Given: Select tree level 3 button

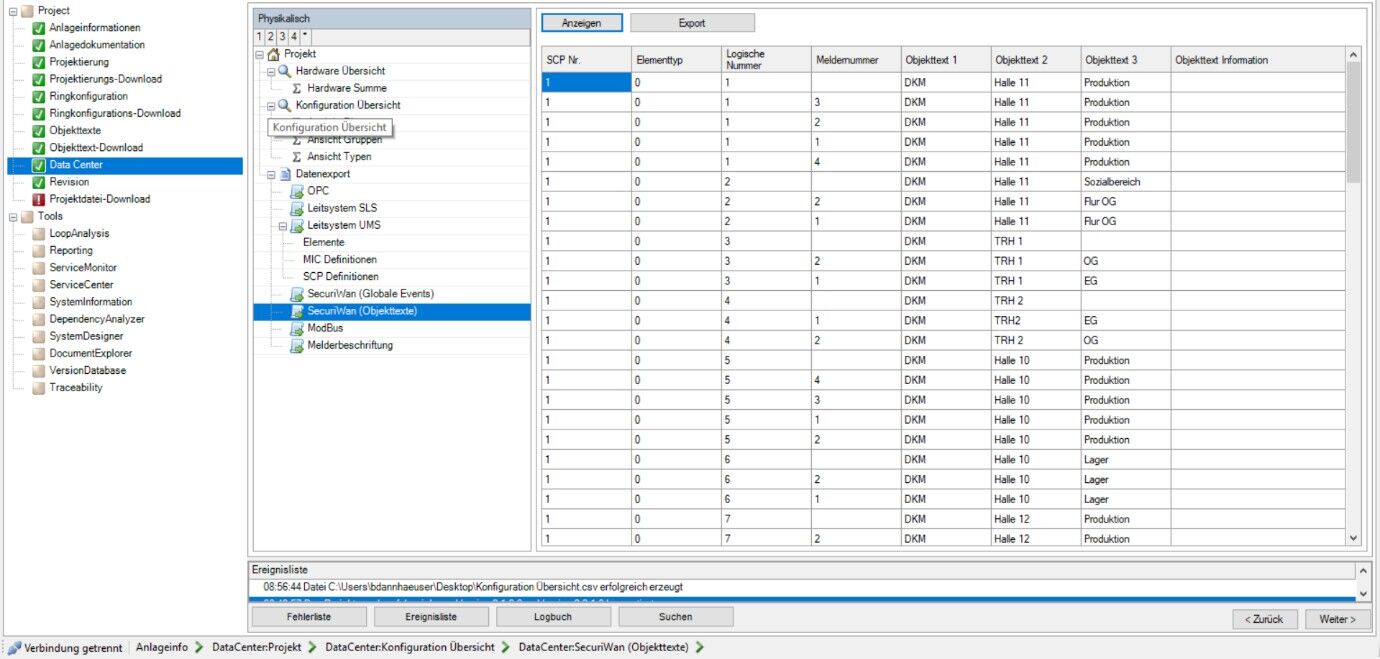Looking at the screenshot, I should tap(282, 37).
